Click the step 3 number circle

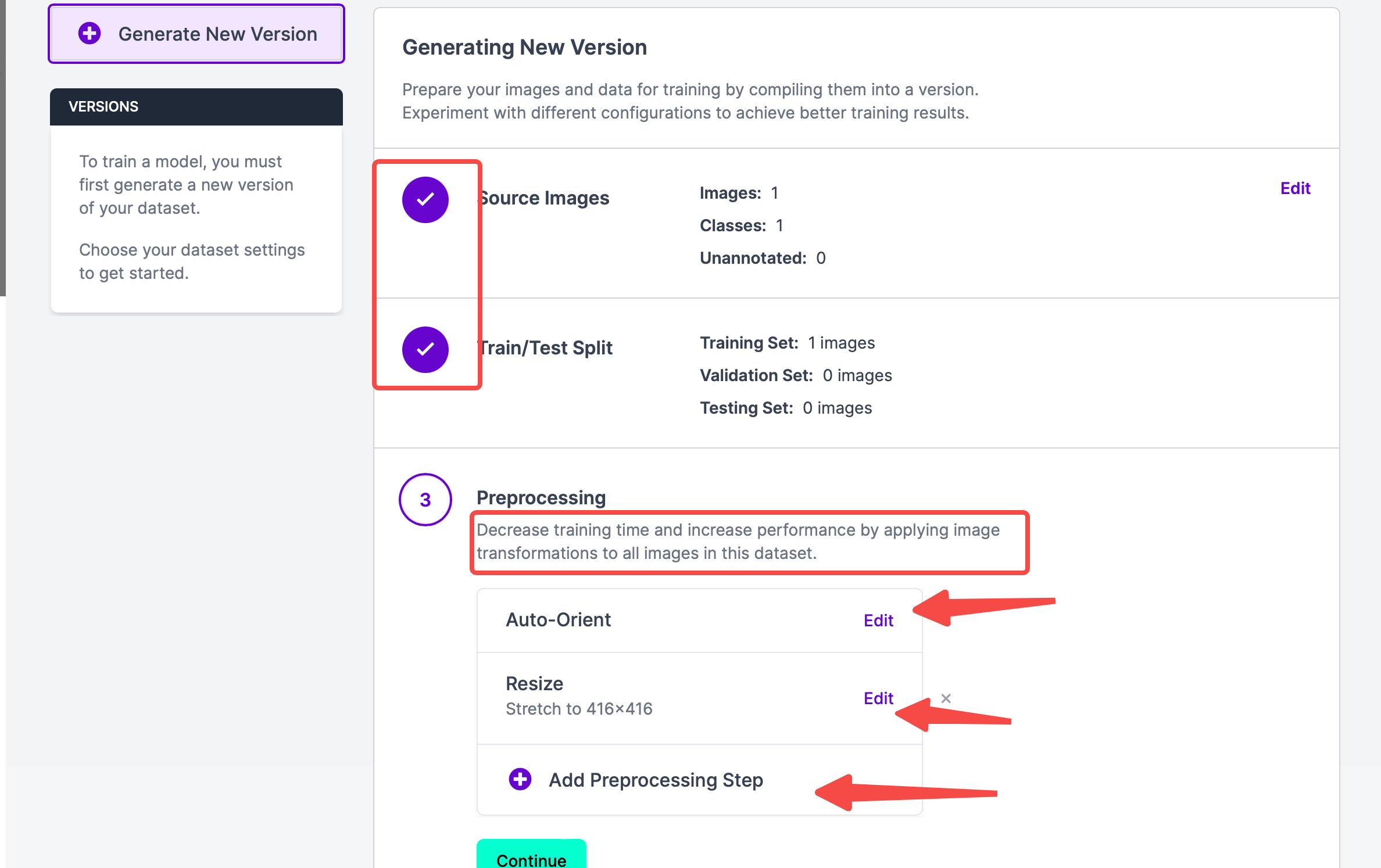(425, 500)
